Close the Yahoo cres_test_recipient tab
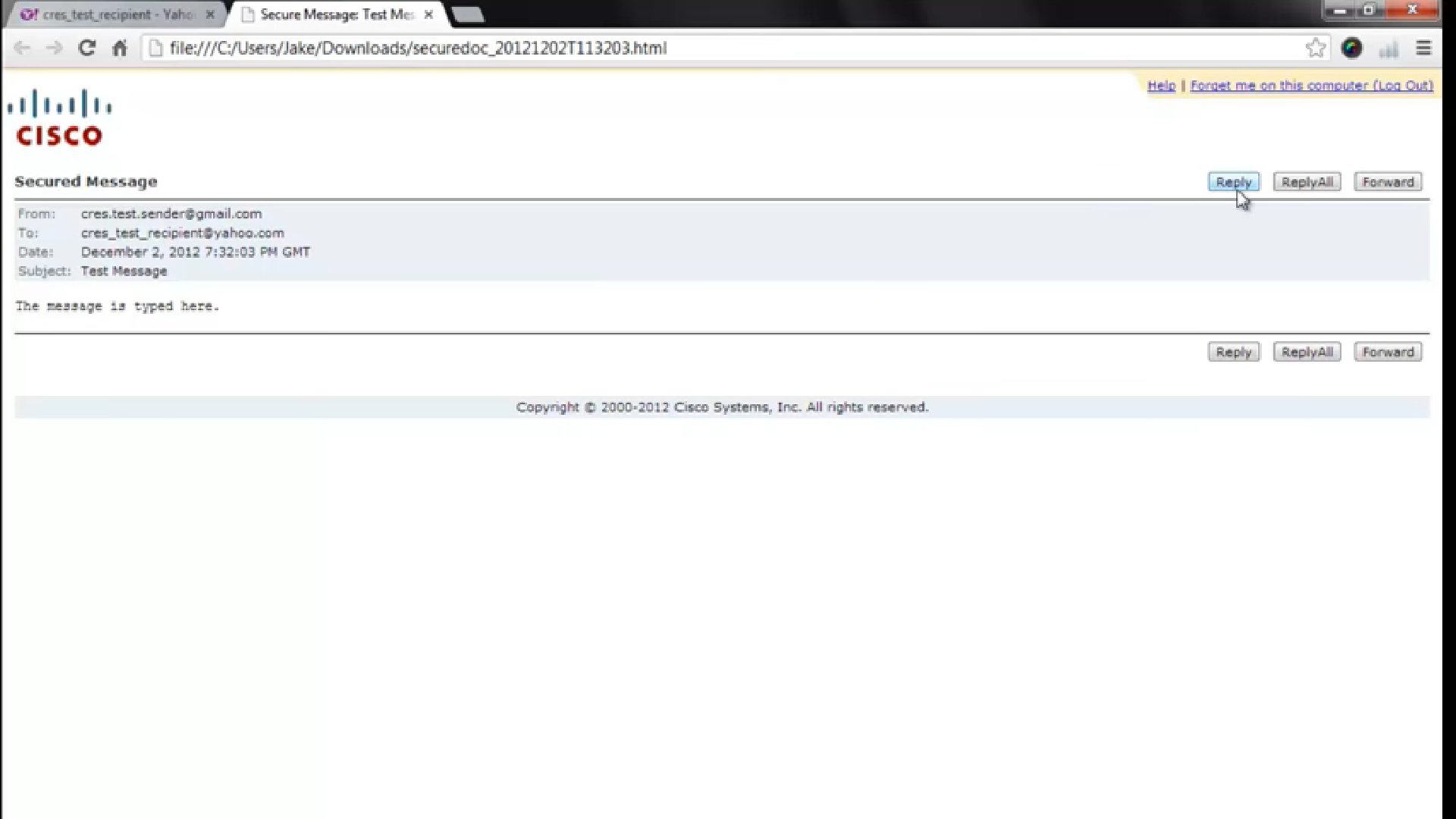The height and width of the screenshot is (819, 1456). (210, 14)
